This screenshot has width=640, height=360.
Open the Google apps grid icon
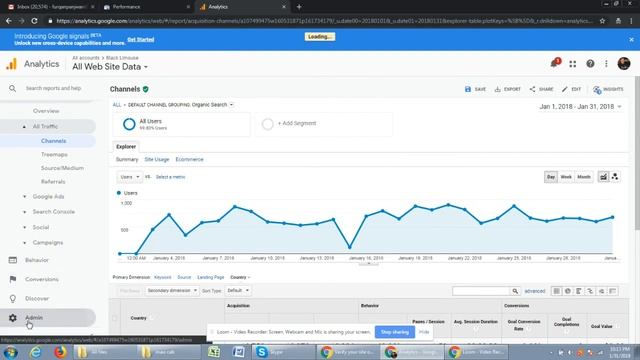(x=573, y=64)
